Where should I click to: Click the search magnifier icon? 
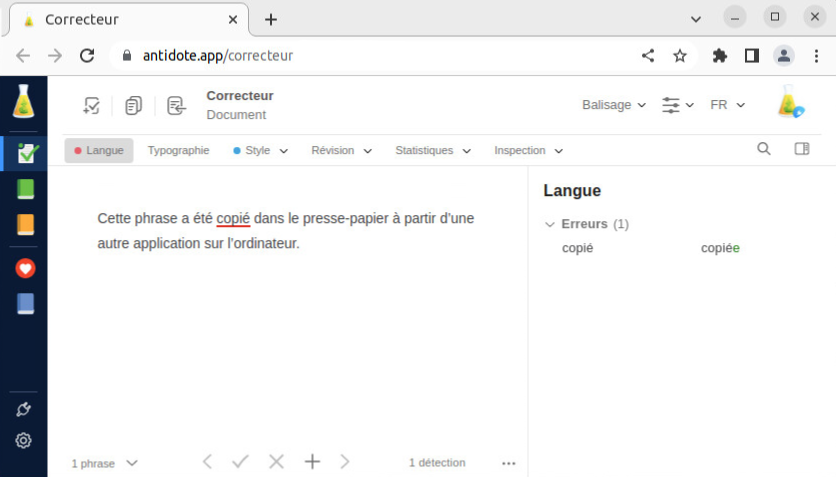click(764, 150)
